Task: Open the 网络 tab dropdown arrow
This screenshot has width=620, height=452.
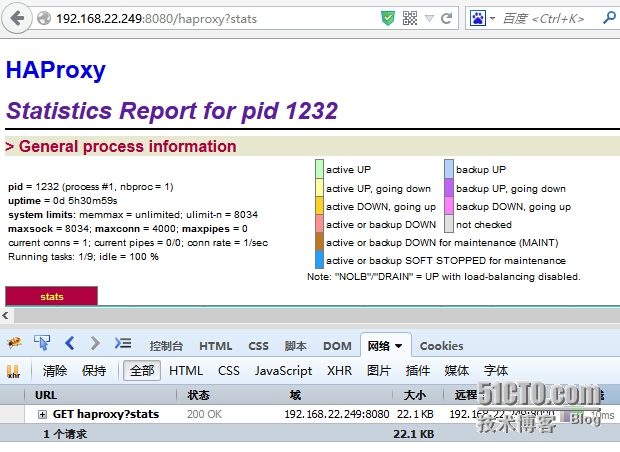Action: click(399, 346)
